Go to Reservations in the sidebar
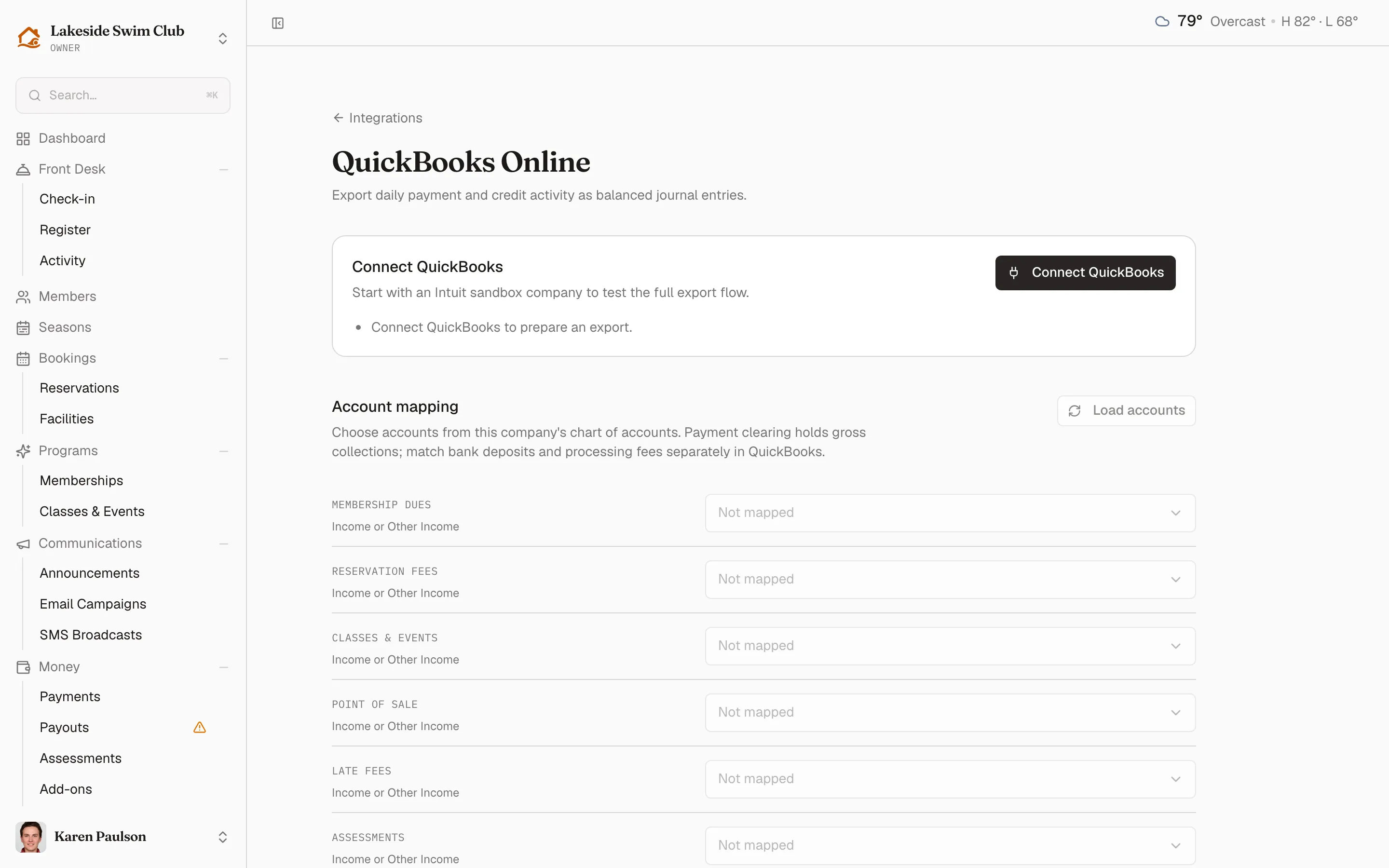The height and width of the screenshot is (868, 1389). click(x=79, y=388)
